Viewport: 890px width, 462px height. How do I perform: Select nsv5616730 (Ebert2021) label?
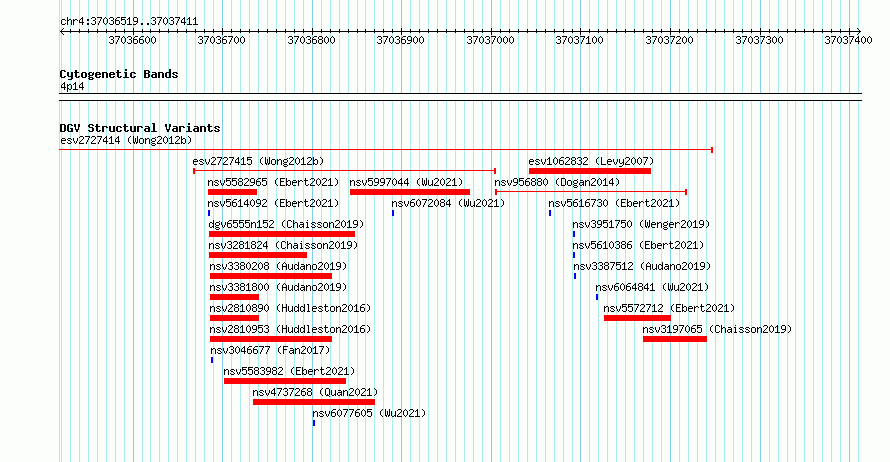tap(614, 203)
